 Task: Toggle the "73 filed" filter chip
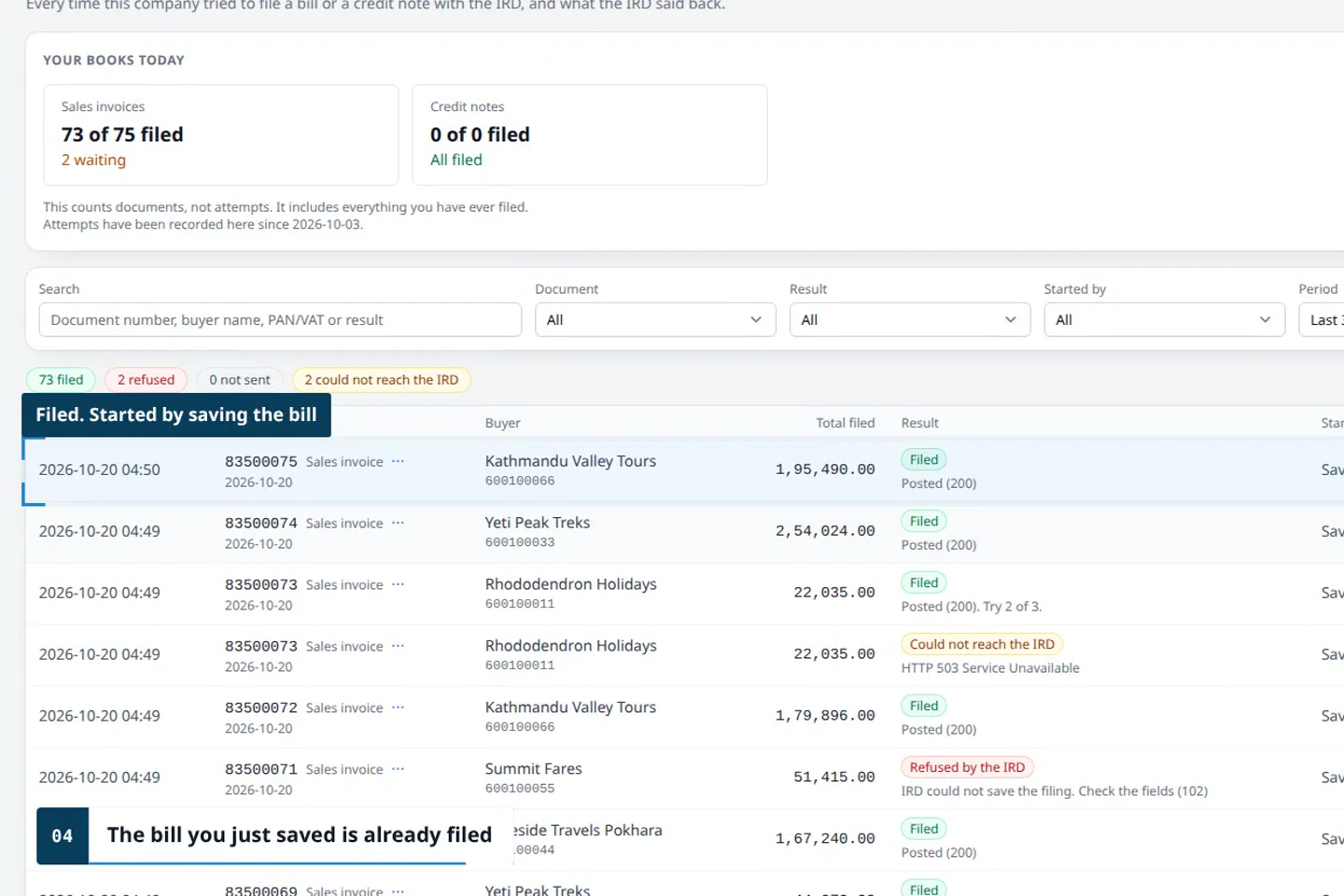tap(61, 380)
